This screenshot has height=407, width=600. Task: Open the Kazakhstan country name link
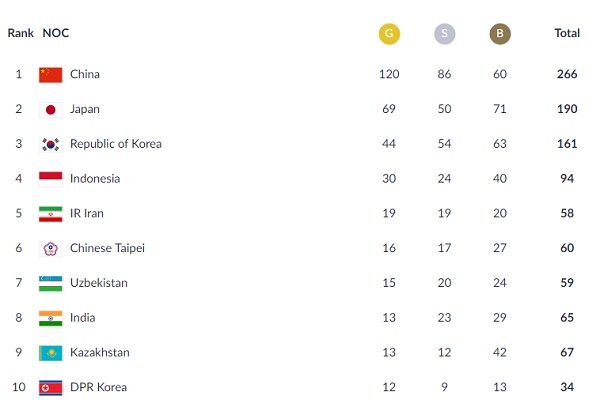[x=100, y=352]
